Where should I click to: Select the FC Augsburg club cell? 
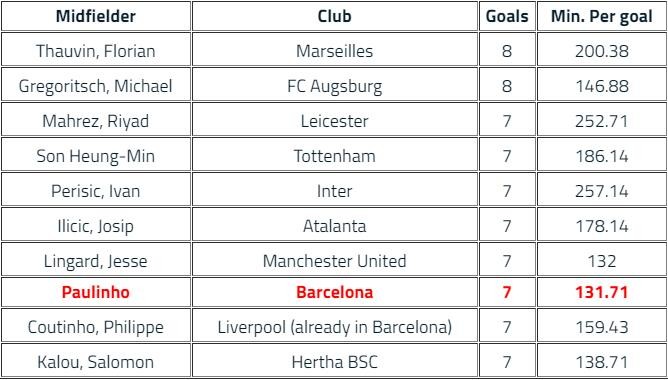334,86
